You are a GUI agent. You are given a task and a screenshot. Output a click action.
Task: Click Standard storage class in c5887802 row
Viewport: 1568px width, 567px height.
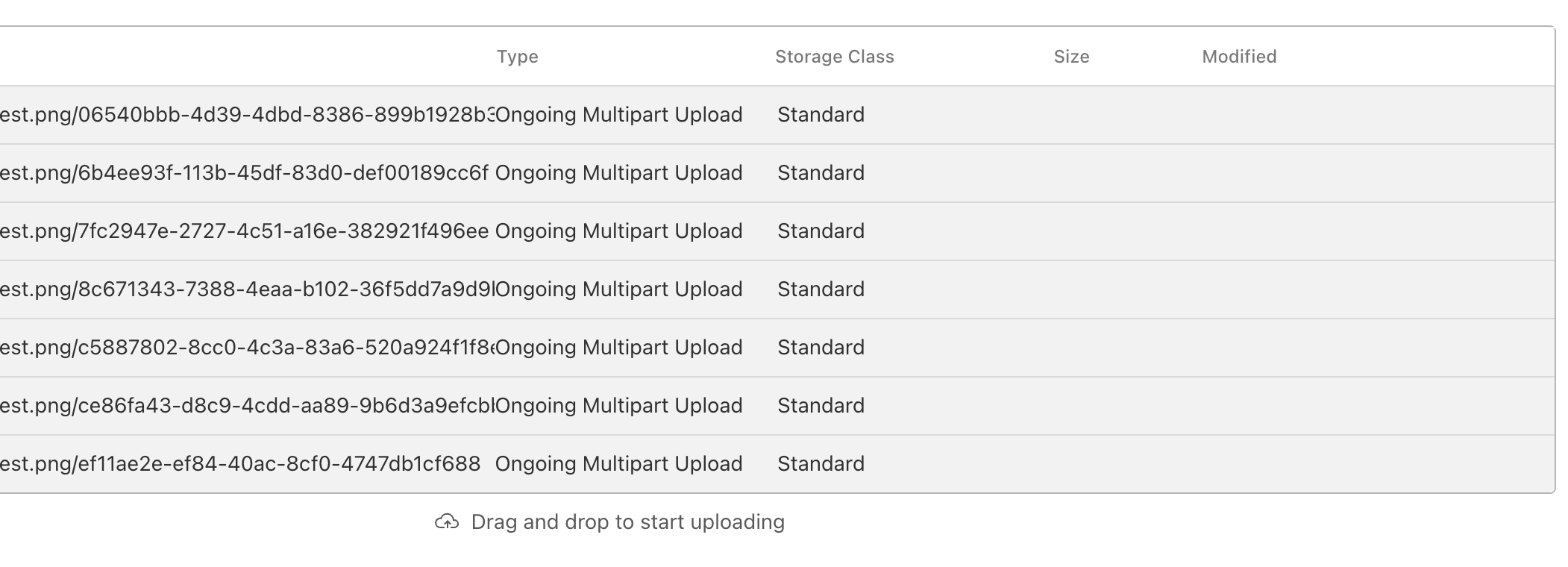click(x=821, y=348)
